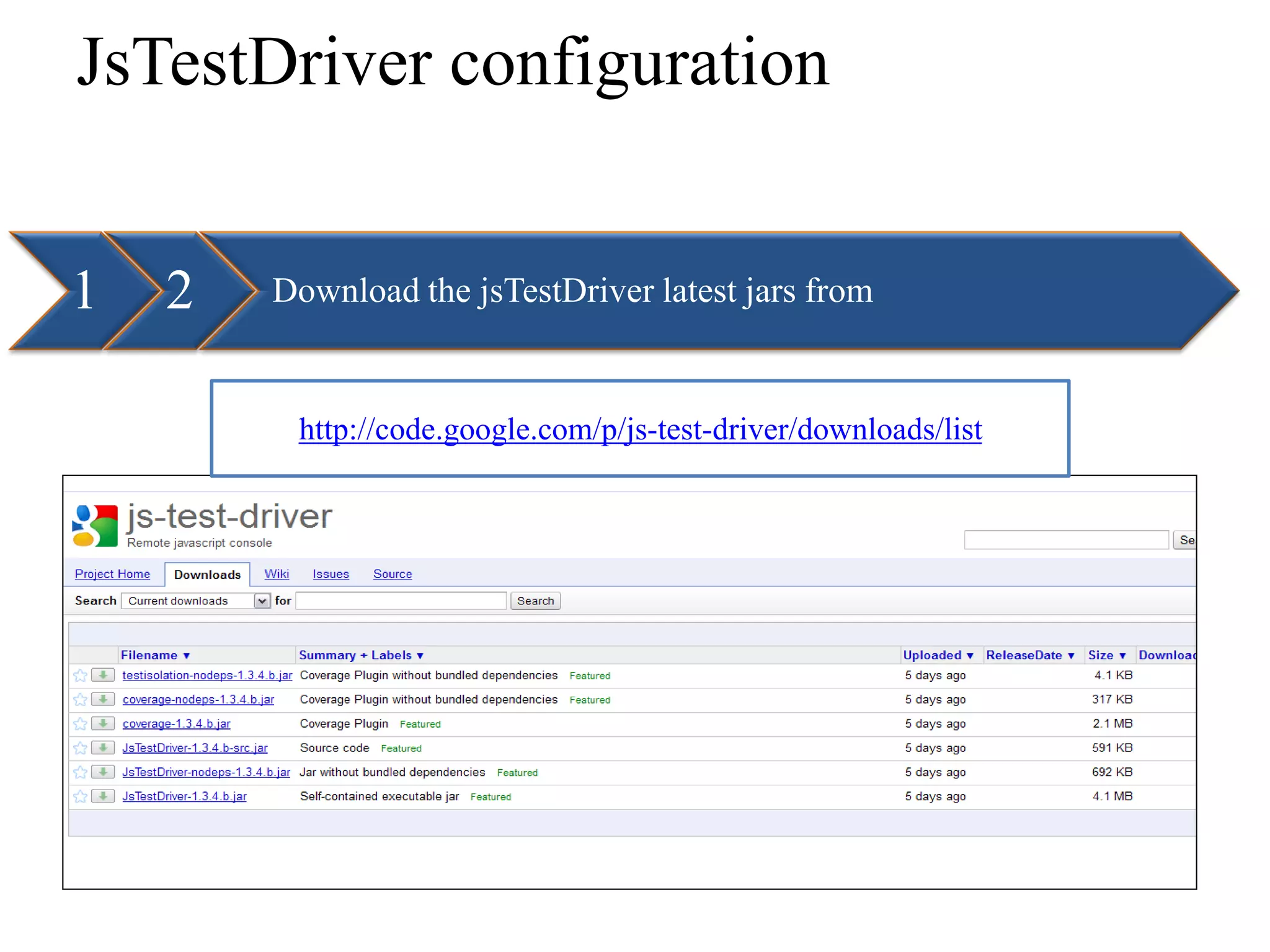The image size is (1270, 952).
Task: Star the coverage-nodeps-1.3.4.b.jar file
Action: (80, 700)
